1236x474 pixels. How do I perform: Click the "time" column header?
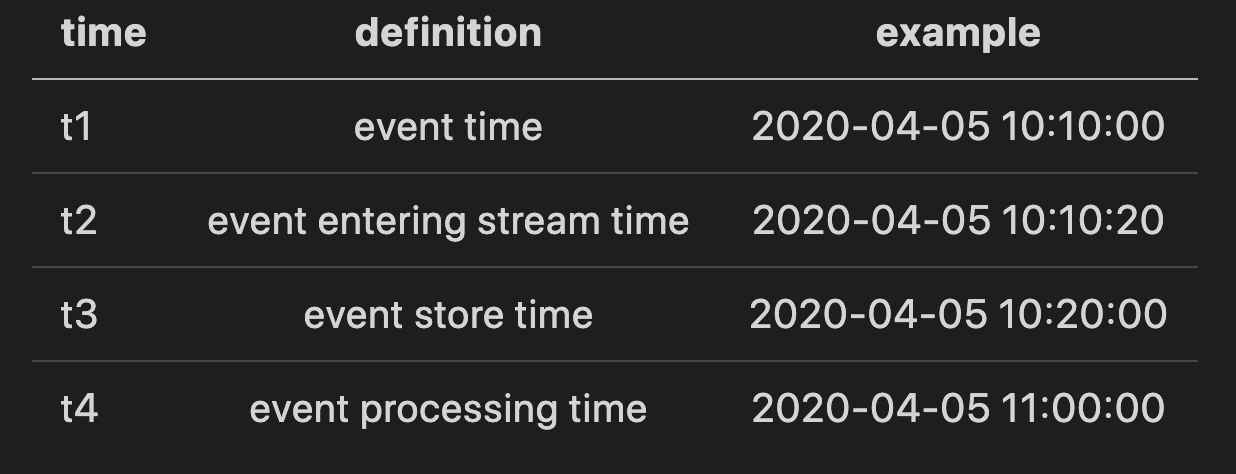pos(103,33)
